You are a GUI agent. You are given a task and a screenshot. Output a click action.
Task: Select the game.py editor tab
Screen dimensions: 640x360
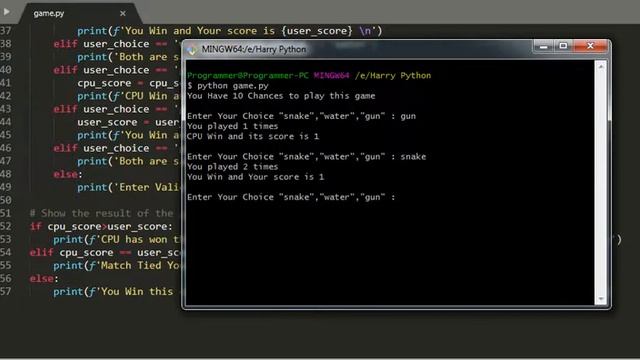pos(80,13)
